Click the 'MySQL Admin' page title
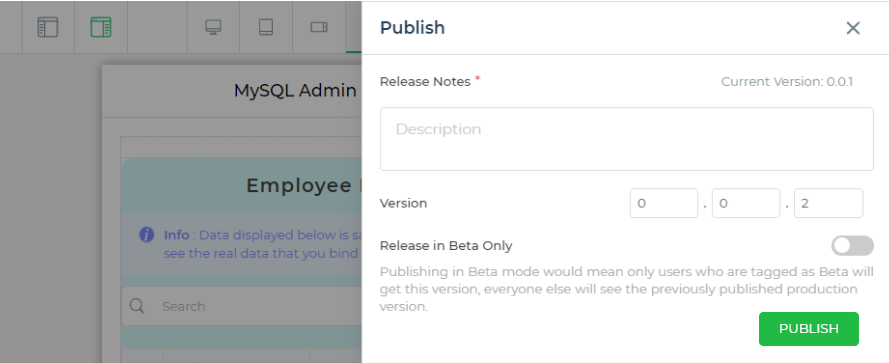The image size is (889, 363). (x=295, y=91)
